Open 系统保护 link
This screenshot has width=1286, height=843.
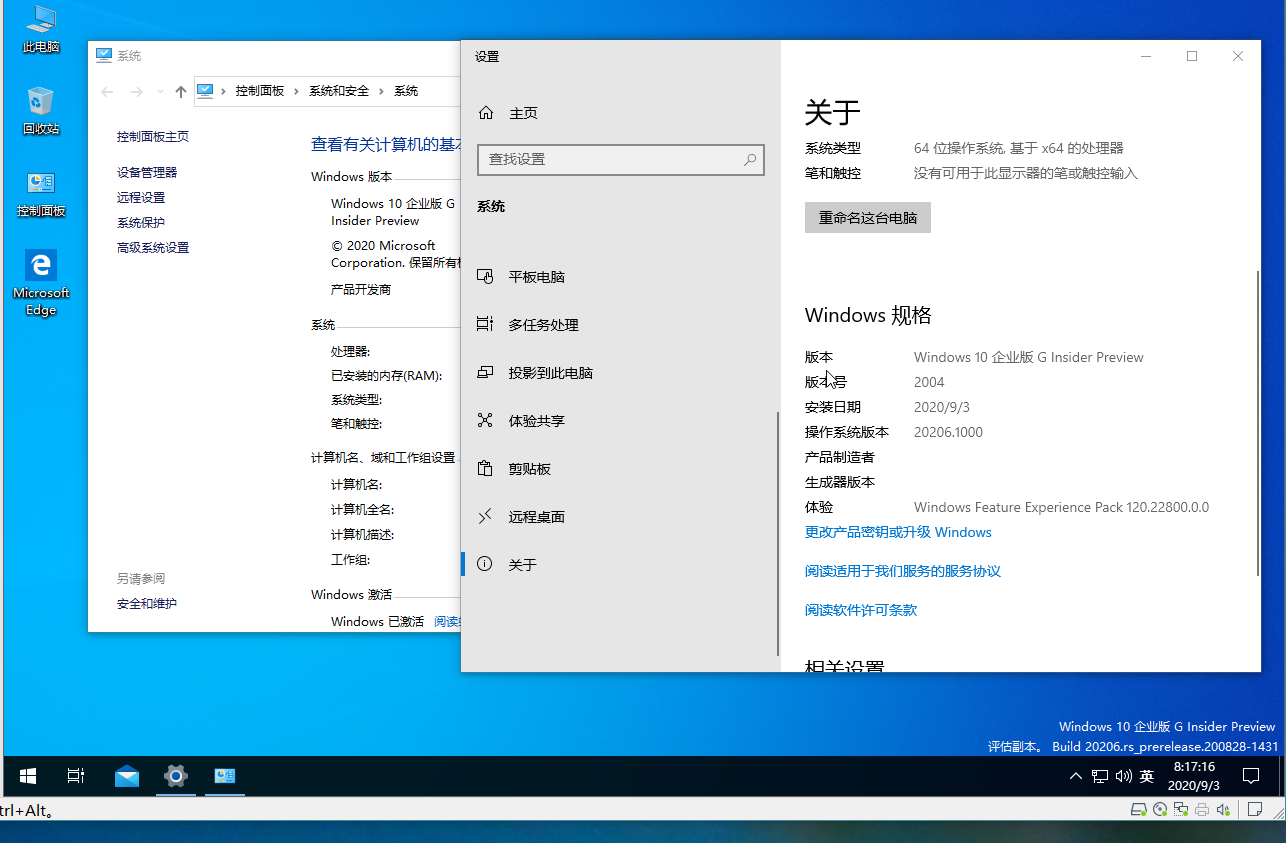(x=141, y=223)
